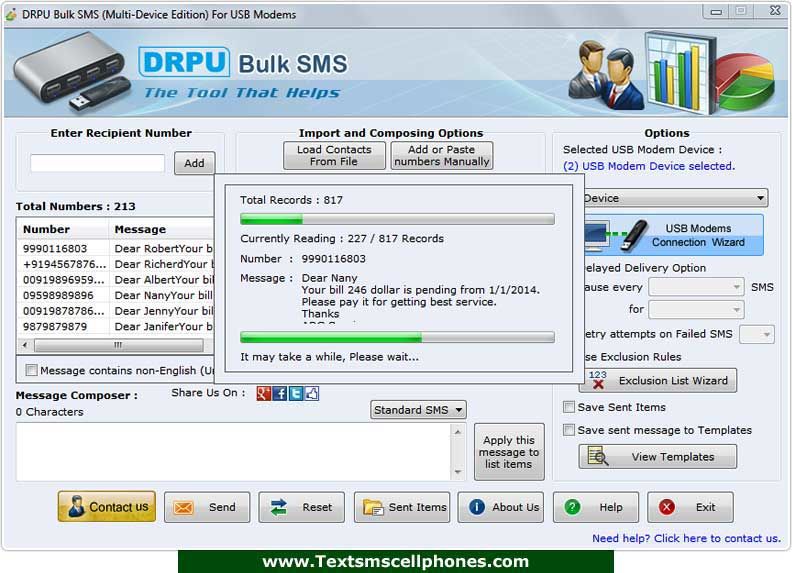Screen dimensions: 792x573
Task: Click Apply this message to list items
Action: [x=509, y=452]
